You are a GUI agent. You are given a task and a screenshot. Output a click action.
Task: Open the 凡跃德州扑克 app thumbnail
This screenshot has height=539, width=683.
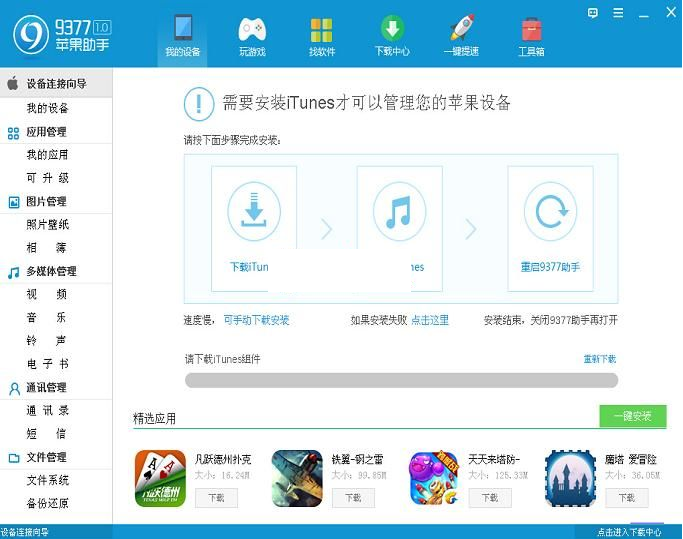160,478
